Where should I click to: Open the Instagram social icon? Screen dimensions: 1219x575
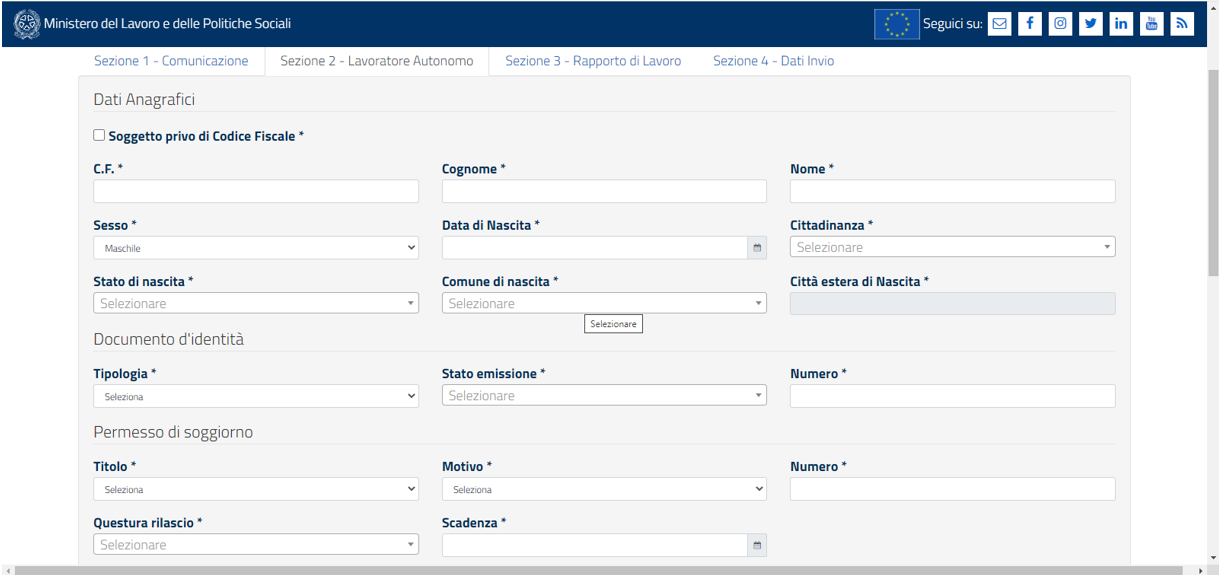pyautogui.click(x=1060, y=24)
